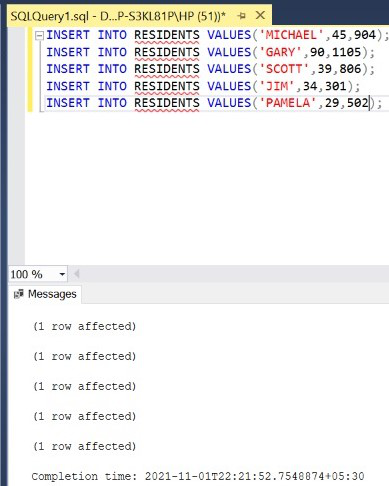389x486 pixels.
Task: Place cursor on 'GARY' value
Action: pos(280,52)
